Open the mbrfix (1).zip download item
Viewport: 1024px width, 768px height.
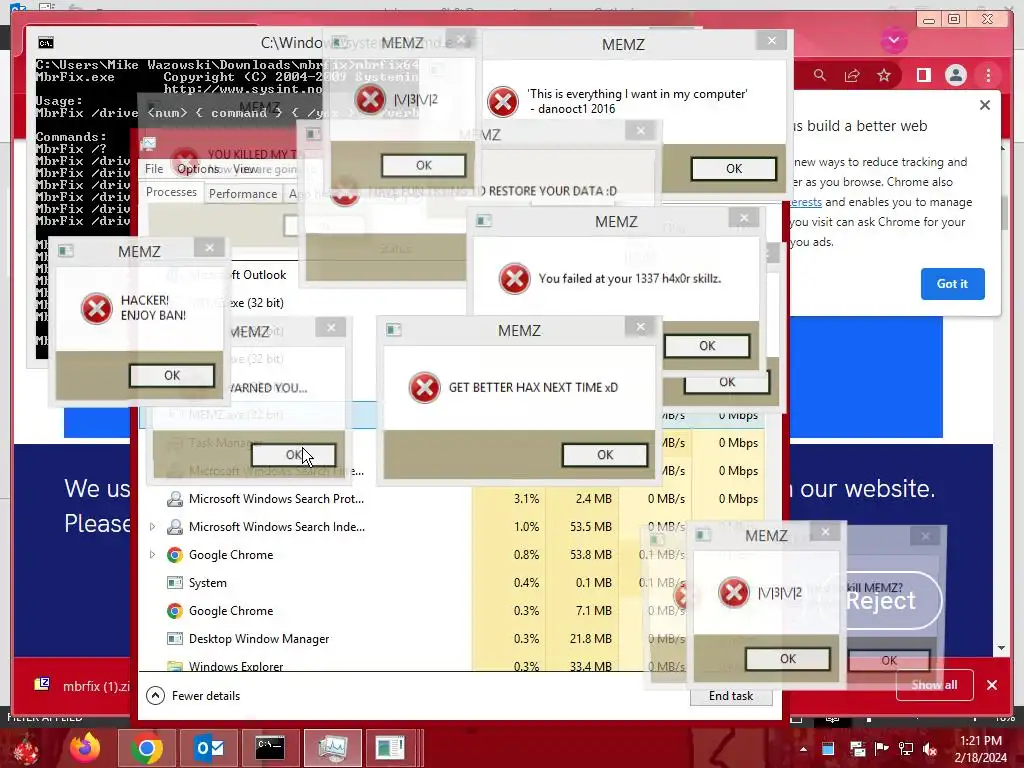pos(82,686)
